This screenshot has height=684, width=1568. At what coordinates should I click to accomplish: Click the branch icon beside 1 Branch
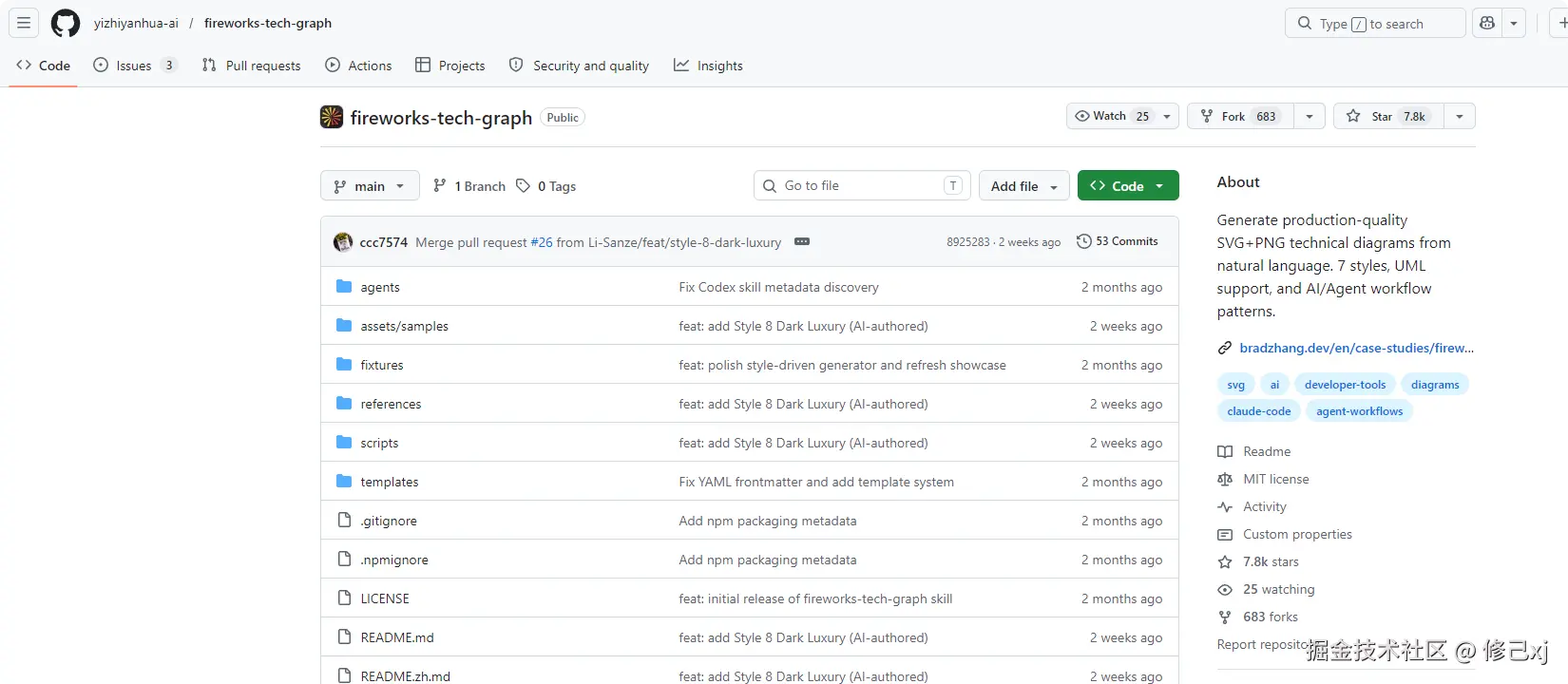click(x=439, y=186)
